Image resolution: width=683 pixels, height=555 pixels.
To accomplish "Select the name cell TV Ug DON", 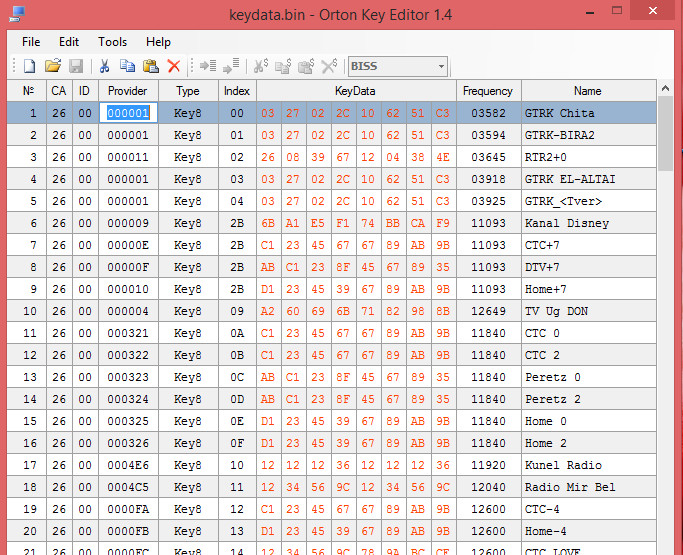I will click(588, 311).
